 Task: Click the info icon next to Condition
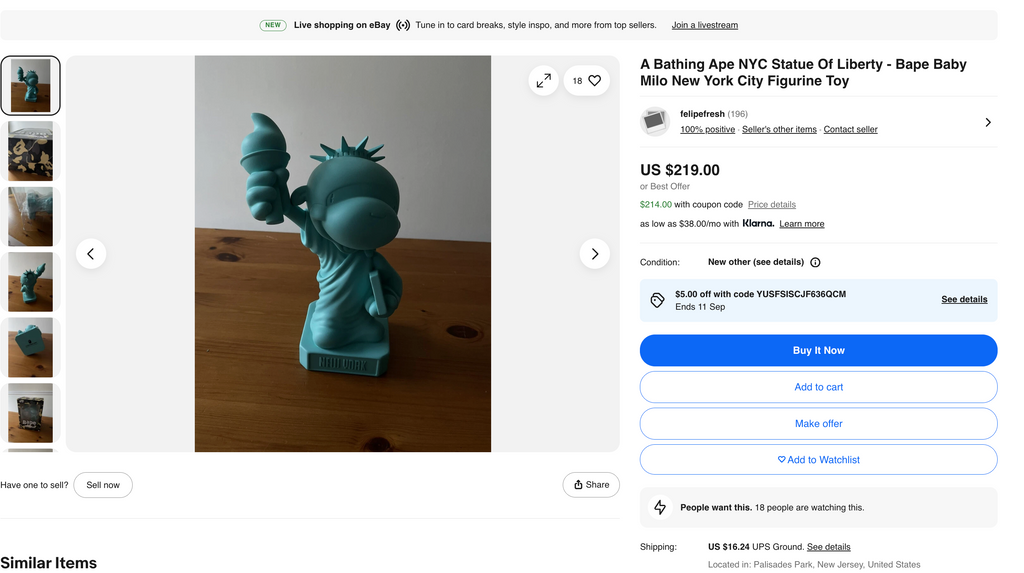(x=815, y=263)
